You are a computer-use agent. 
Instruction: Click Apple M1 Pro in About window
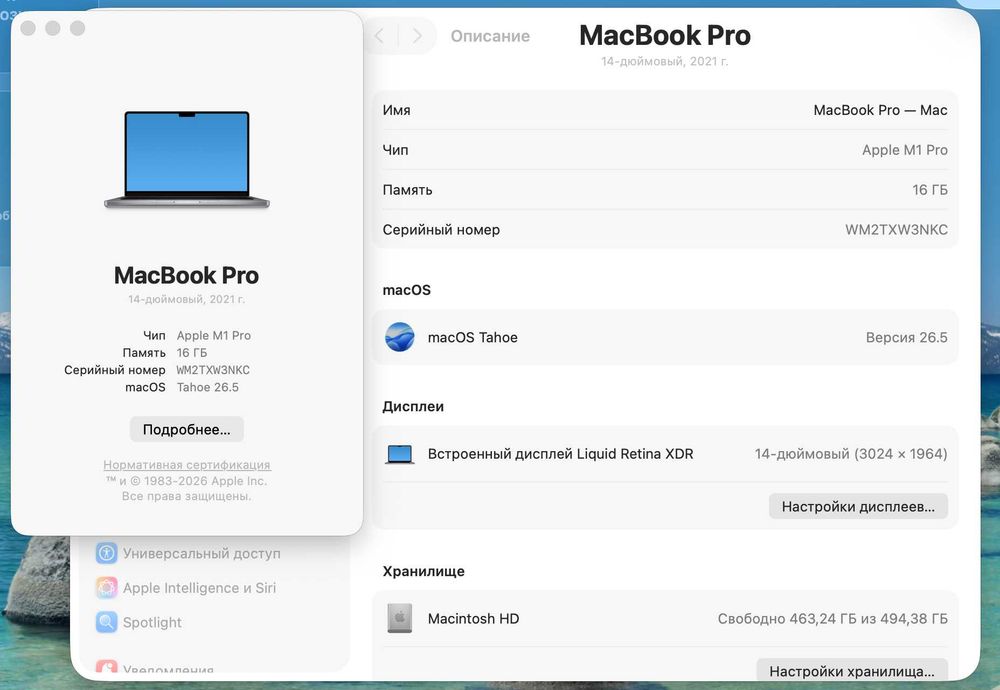pos(214,335)
